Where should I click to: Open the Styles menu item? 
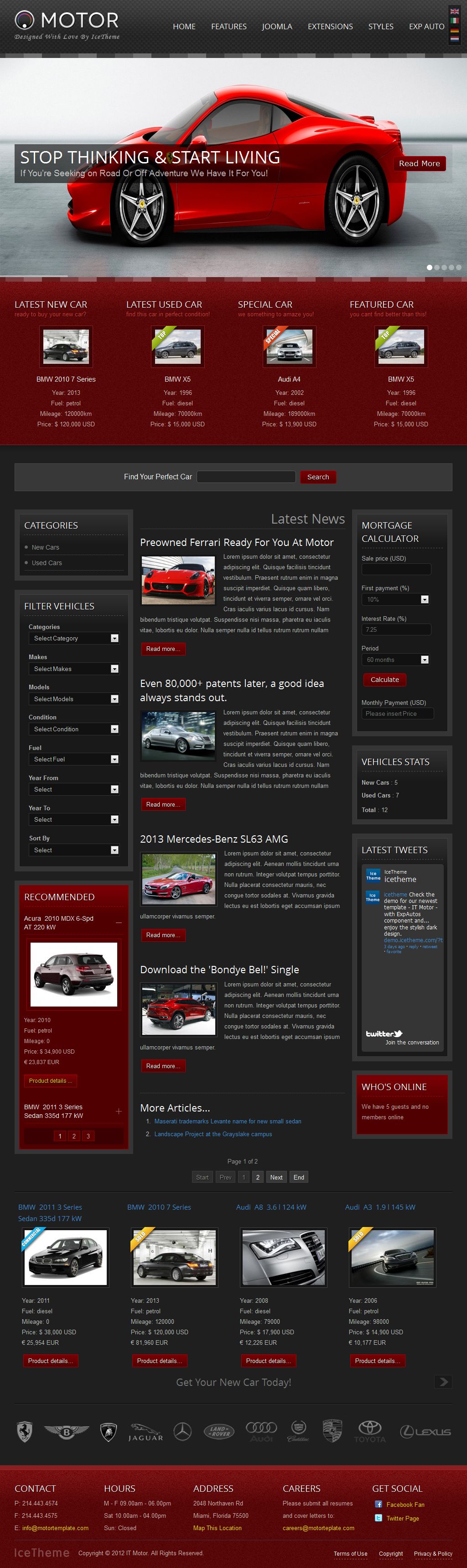(381, 27)
